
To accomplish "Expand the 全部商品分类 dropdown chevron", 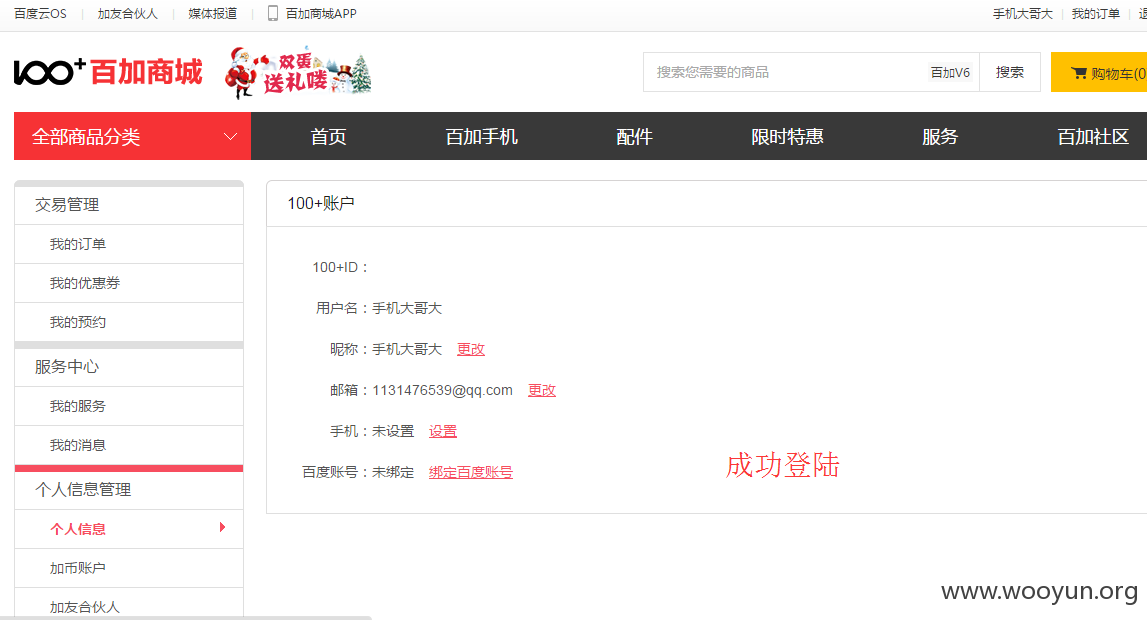I will 230,137.
